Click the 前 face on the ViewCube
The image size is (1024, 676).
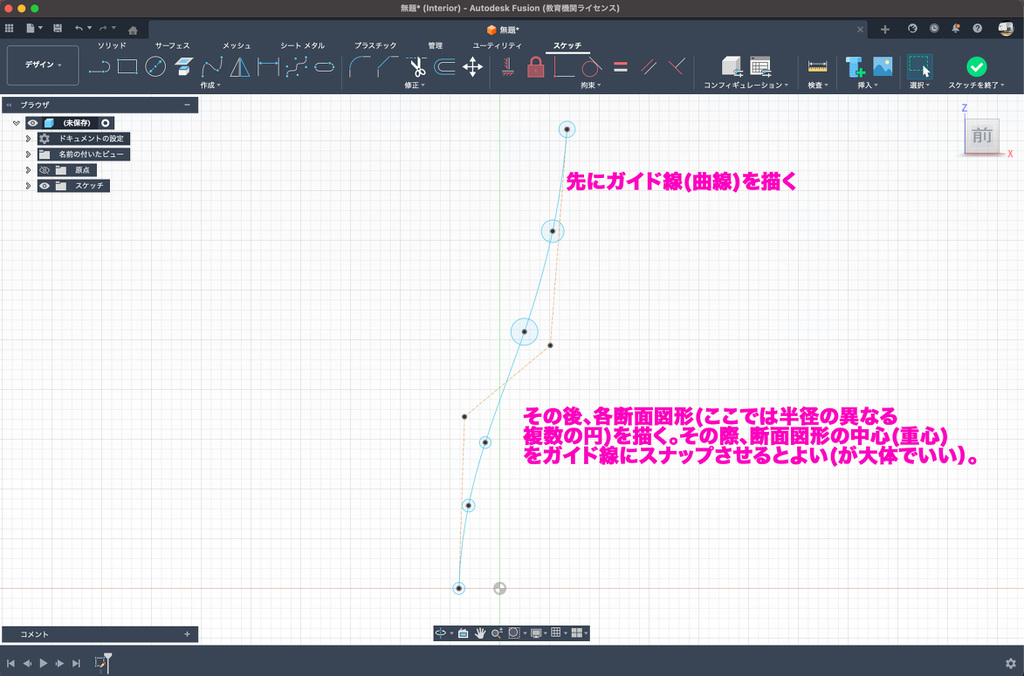[982, 136]
